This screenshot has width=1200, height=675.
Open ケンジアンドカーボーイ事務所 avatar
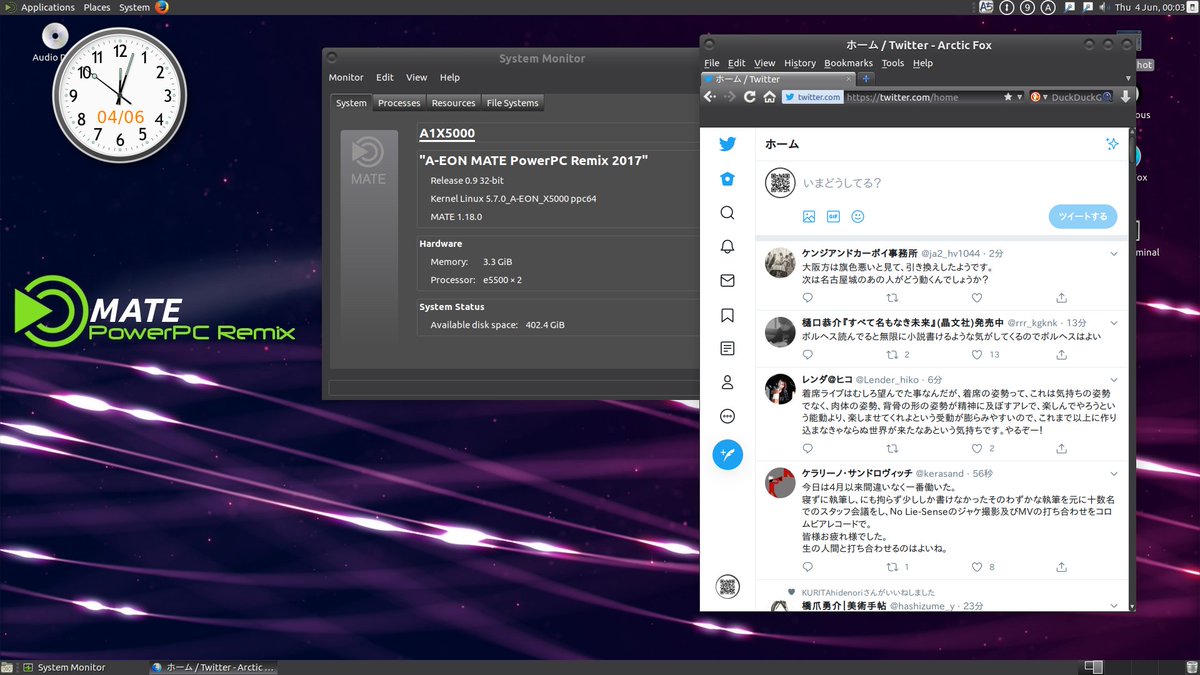coord(780,263)
